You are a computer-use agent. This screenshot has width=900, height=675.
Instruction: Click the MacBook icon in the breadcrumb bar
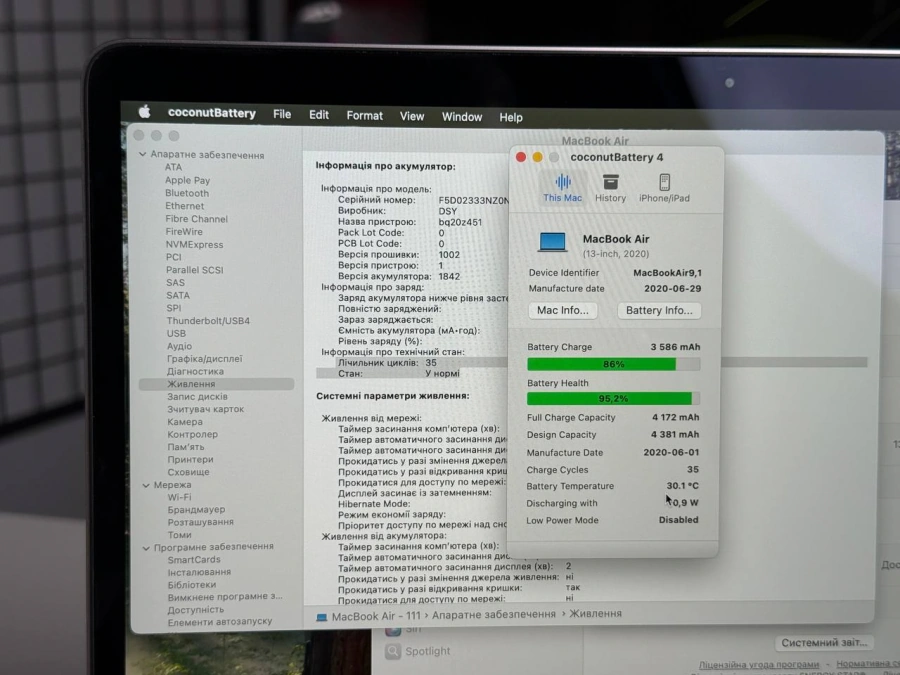[322, 613]
